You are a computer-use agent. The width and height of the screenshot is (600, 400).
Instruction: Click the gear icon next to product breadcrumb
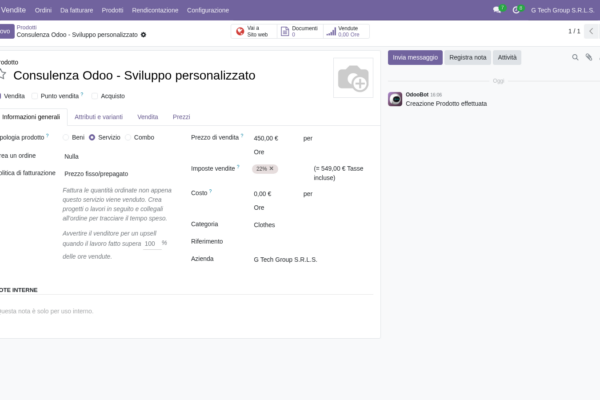click(x=143, y=35)
